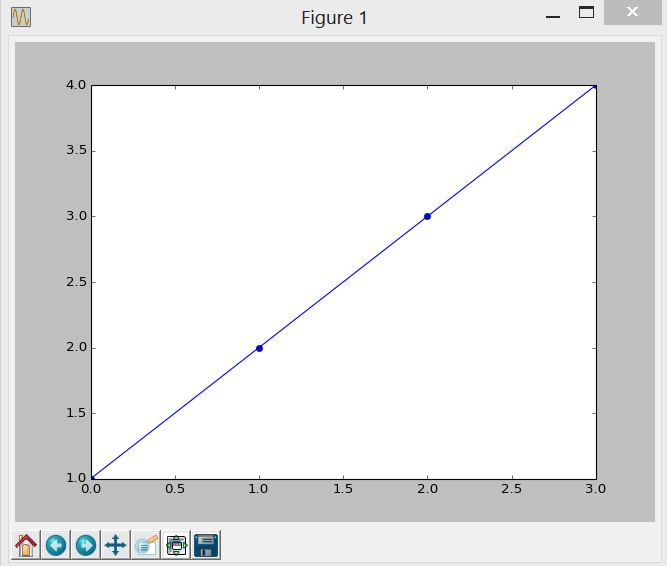Screen dimensions: 667x566
Task: Close the Figure 1 window
Action: pos(631,14)
